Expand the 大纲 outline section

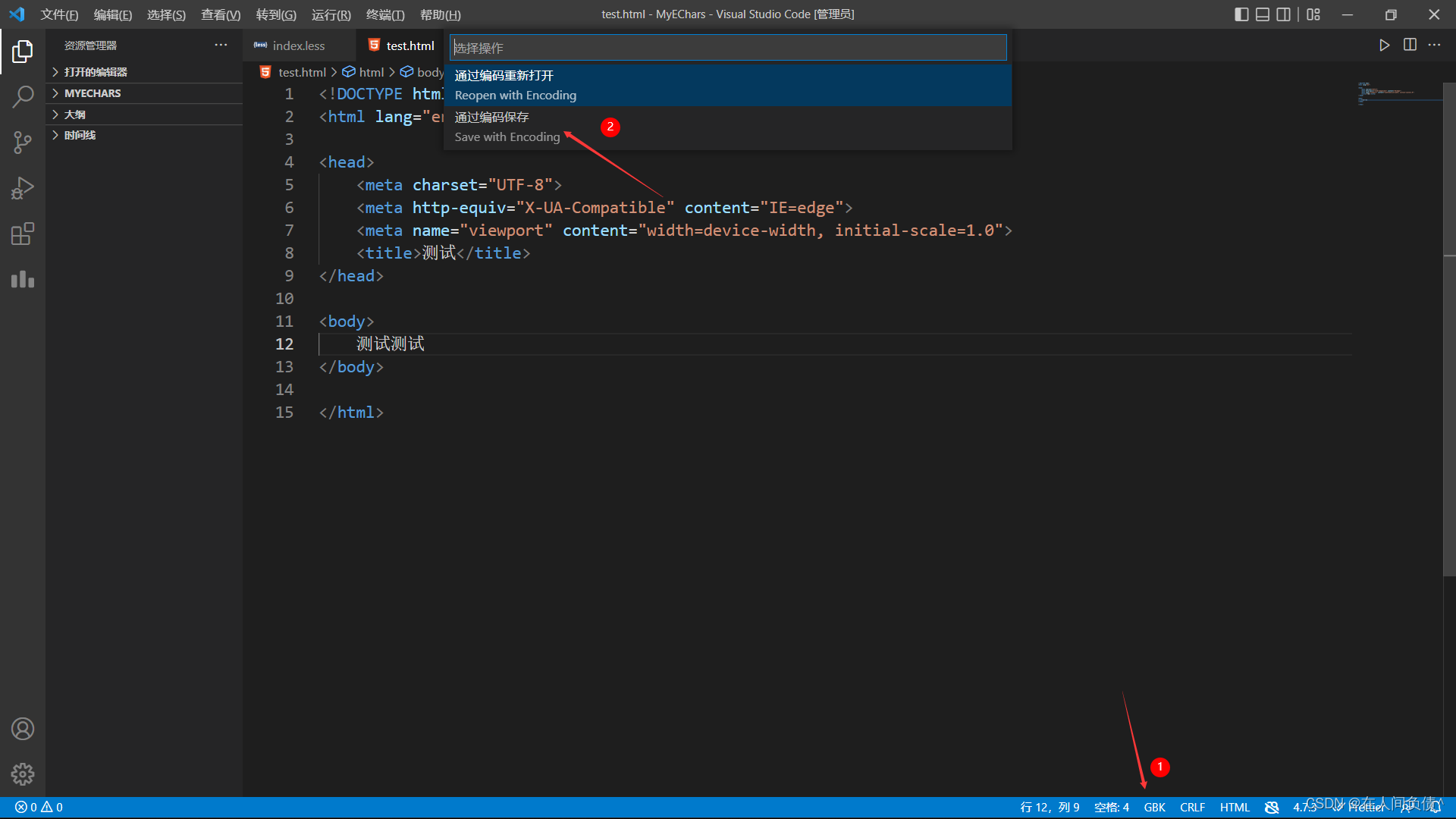pyautogui.click(x=75, y=115)
